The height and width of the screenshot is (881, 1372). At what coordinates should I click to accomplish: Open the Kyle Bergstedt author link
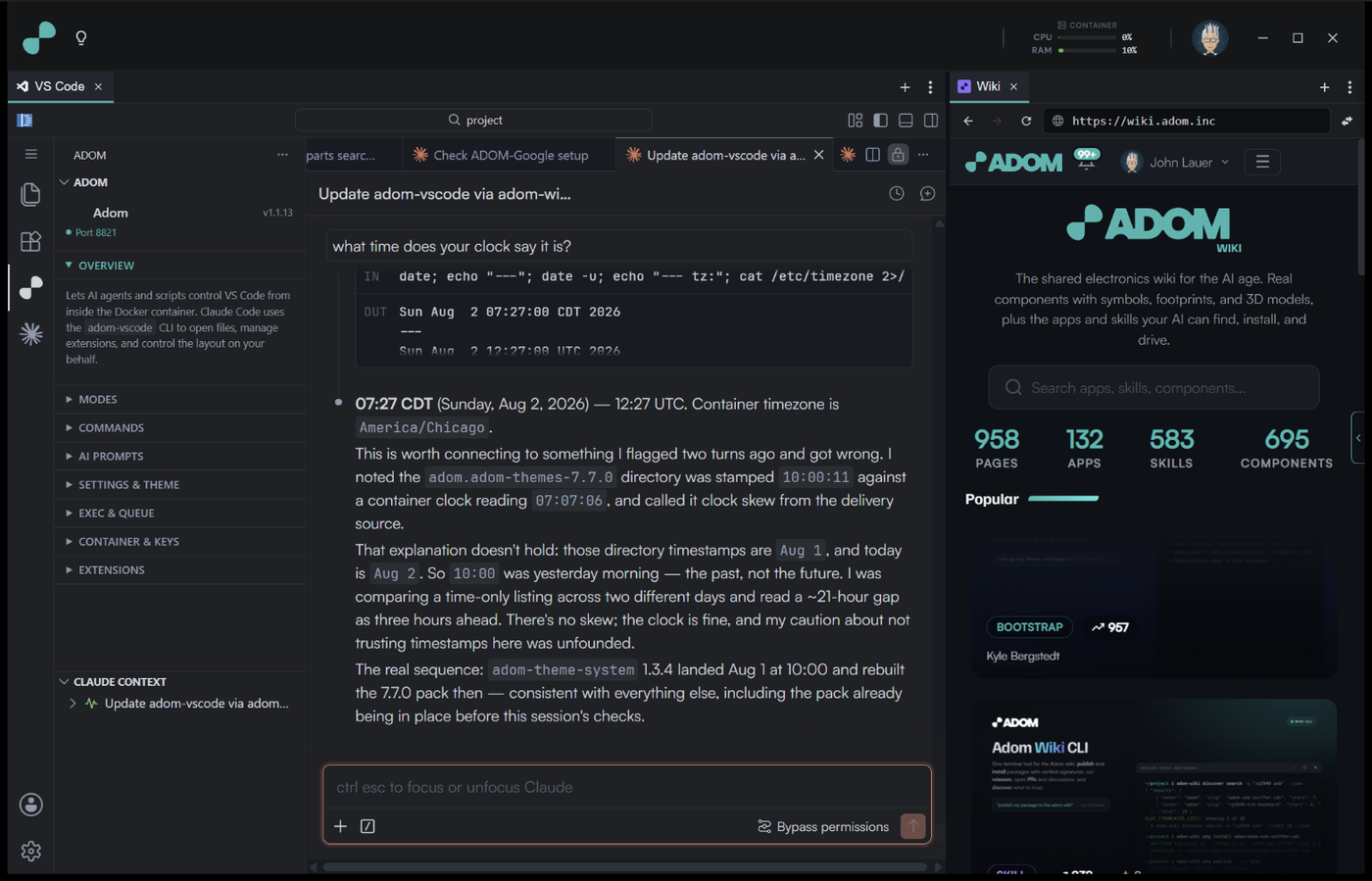tap(1023, 656)
